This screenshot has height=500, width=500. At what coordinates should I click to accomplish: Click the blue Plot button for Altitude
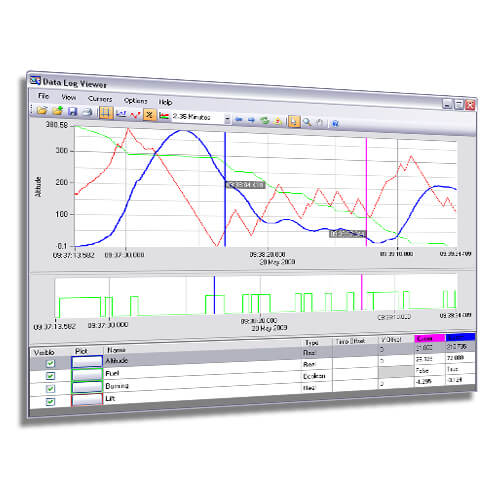pyautogui.click(x=87, y=362)
